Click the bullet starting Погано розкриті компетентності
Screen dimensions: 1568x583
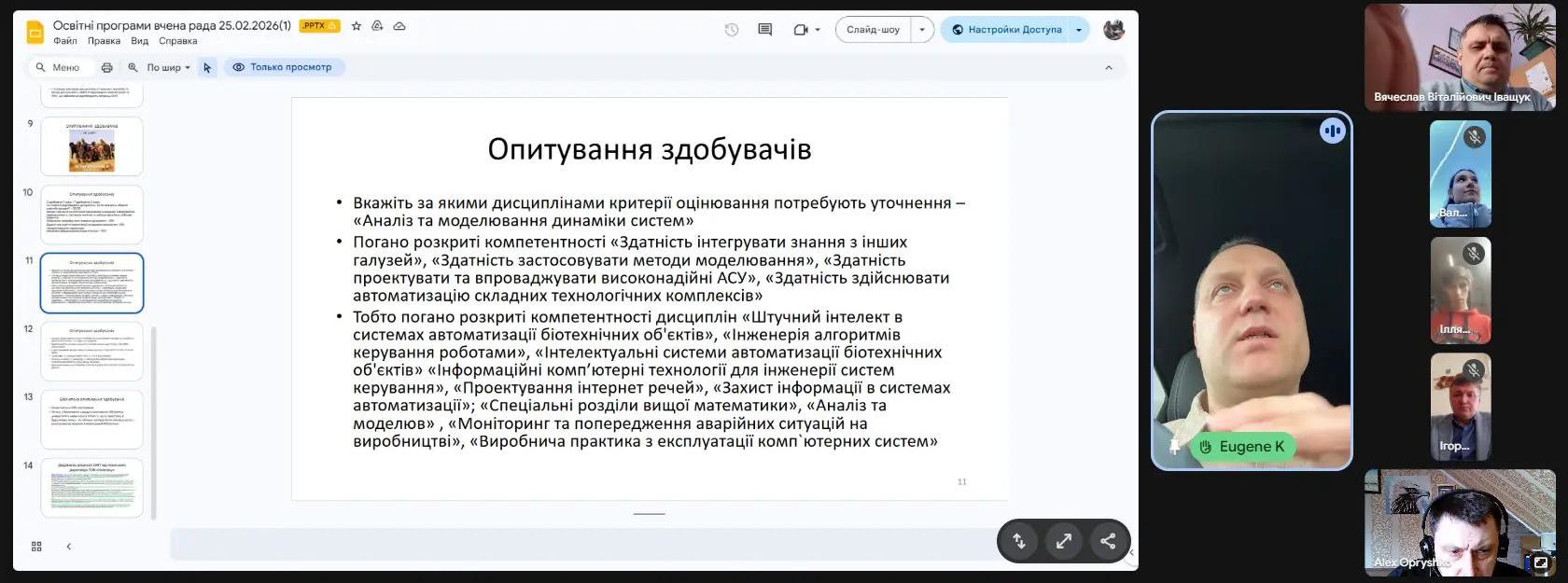(x=651, y=269)
